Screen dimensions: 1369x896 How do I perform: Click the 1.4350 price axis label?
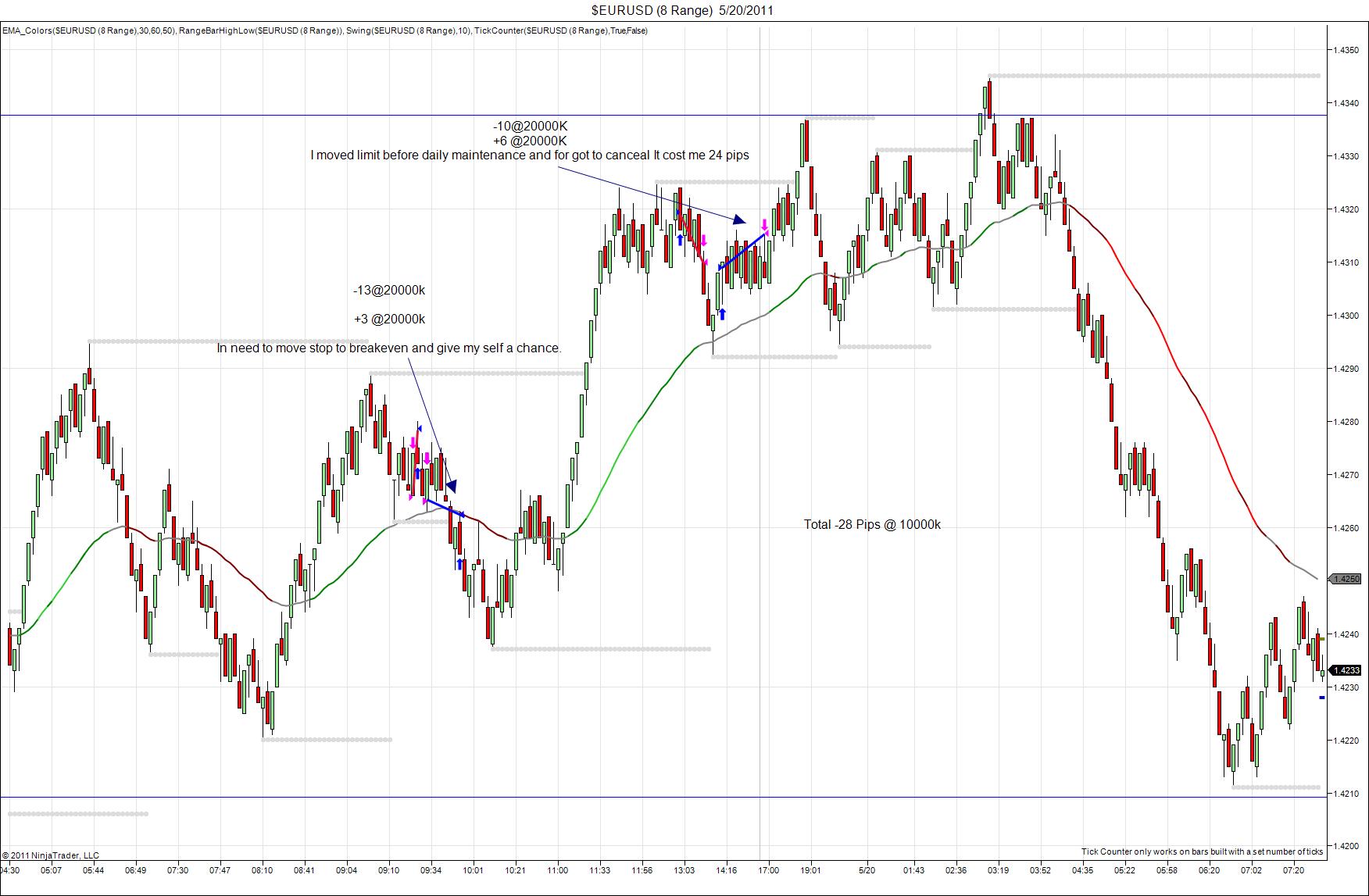coord(1346,50)
